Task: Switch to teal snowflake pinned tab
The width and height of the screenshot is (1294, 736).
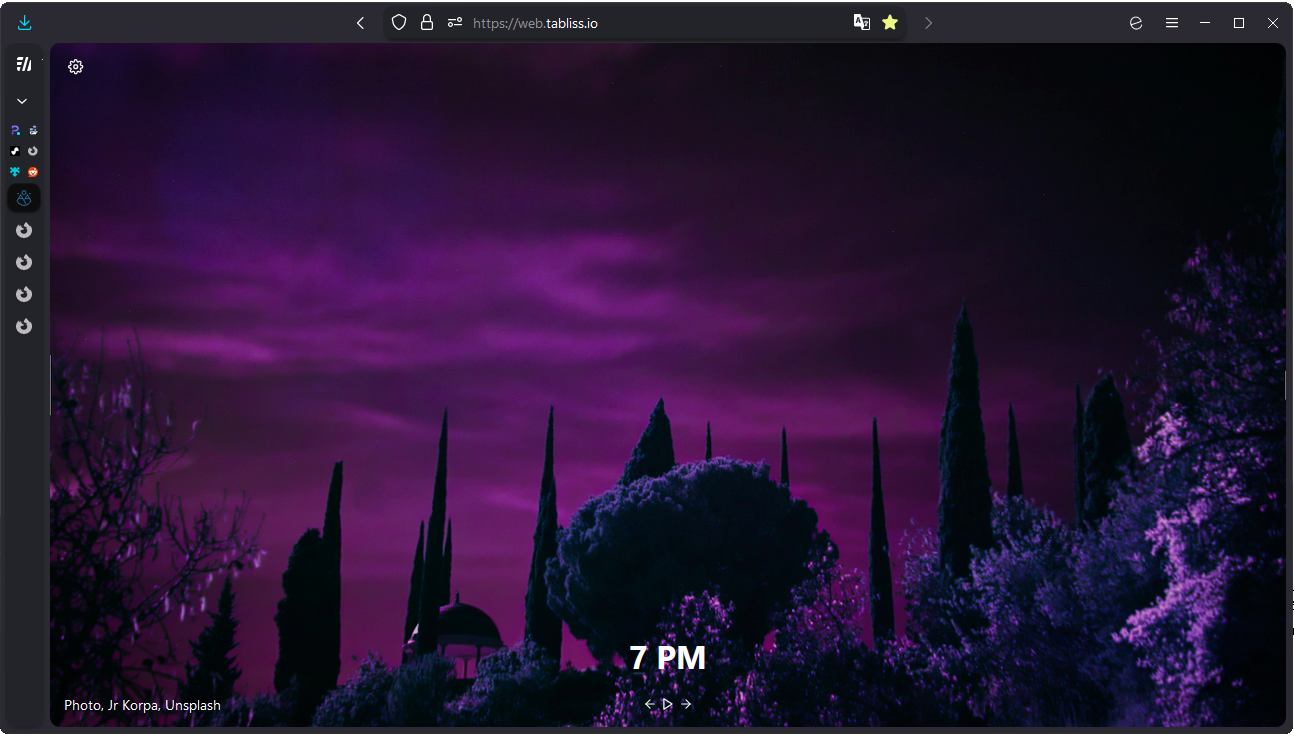Action: tap(15, 172)
